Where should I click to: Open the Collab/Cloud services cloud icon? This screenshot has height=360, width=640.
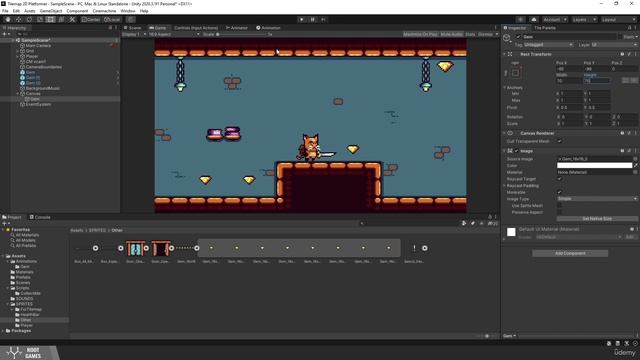(x=533, y=20)
